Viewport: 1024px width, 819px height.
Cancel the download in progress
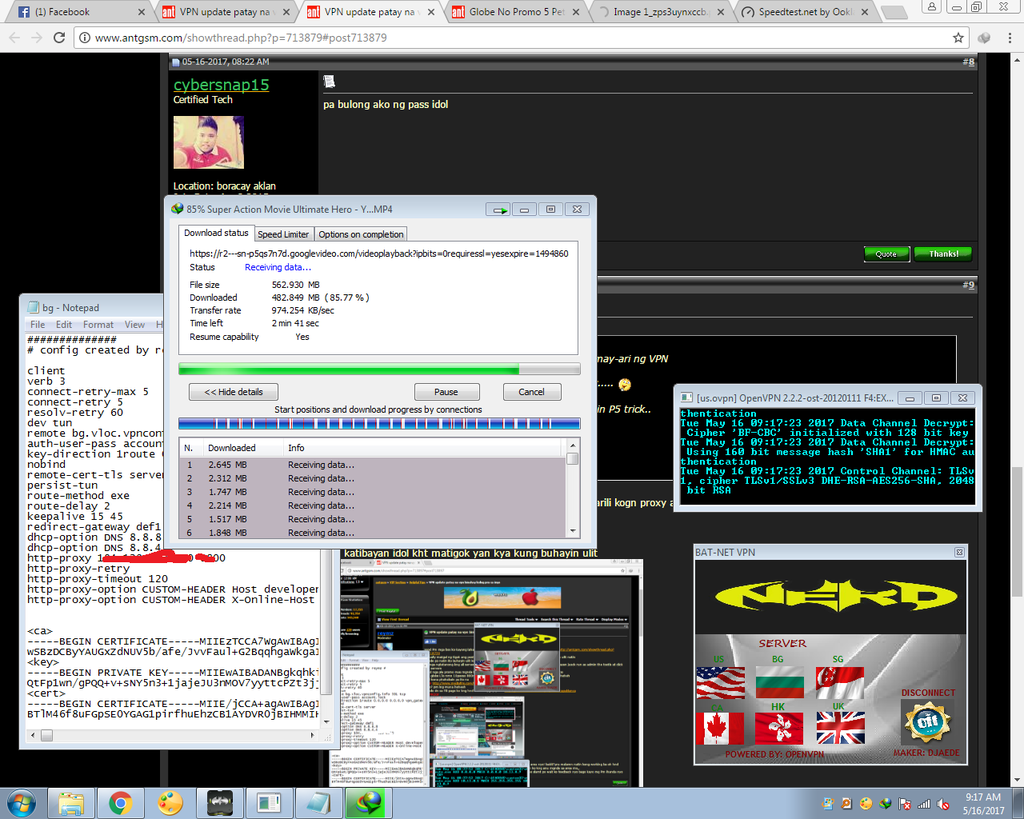point(531,392)
